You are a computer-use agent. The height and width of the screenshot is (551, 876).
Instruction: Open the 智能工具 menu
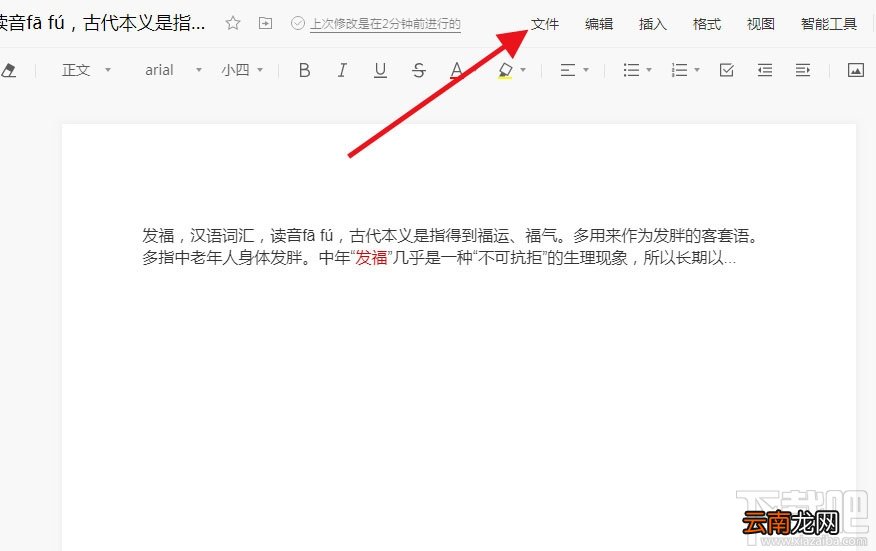(829, 24)
